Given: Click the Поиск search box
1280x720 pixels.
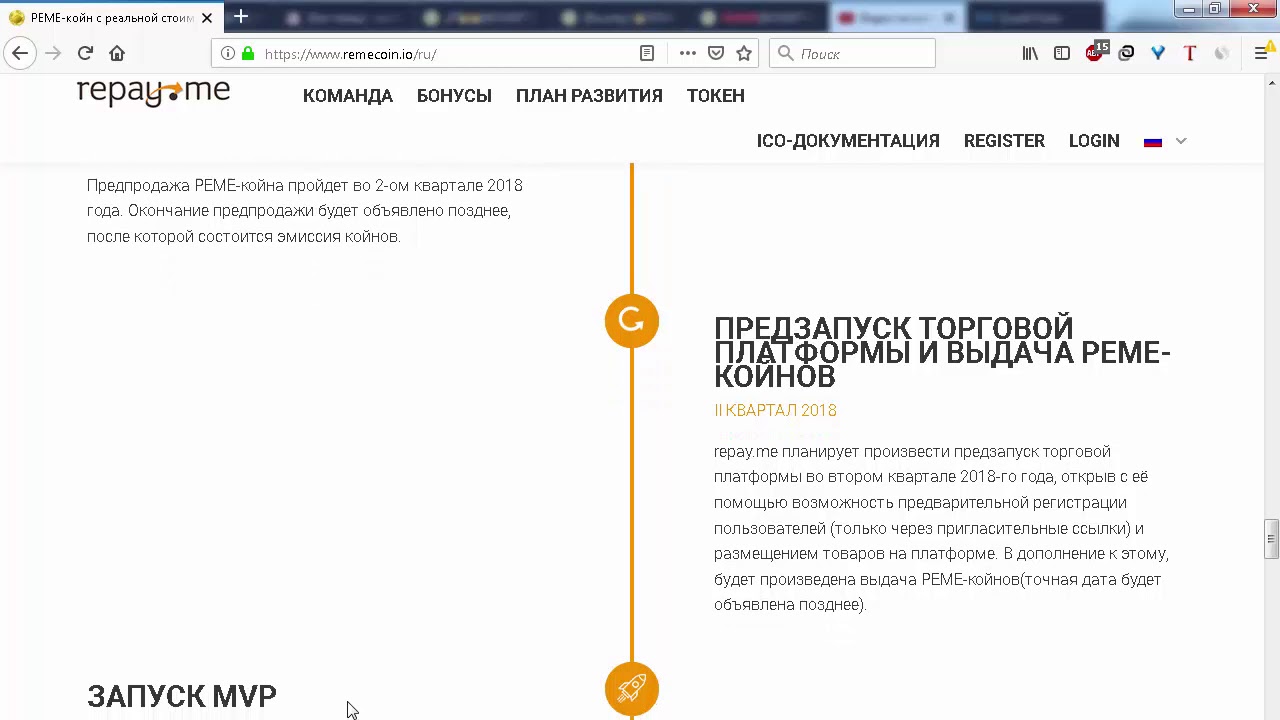Looking at the screenshot, I should (x=852, y=54).
